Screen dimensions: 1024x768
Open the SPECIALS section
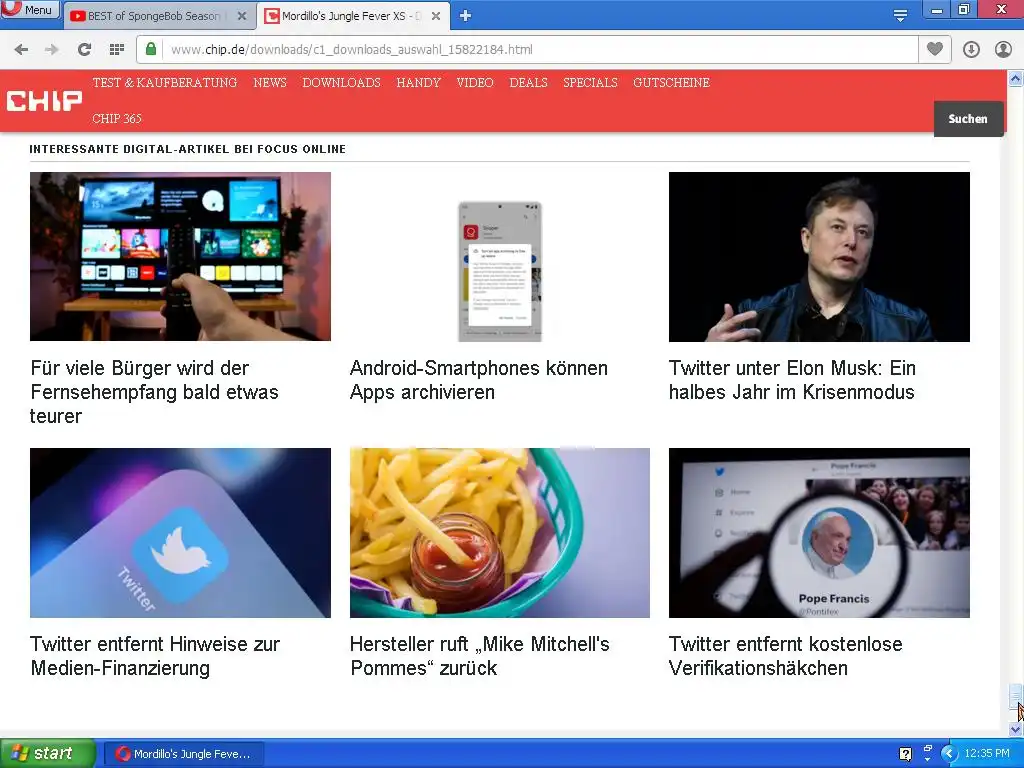(590, 83)
